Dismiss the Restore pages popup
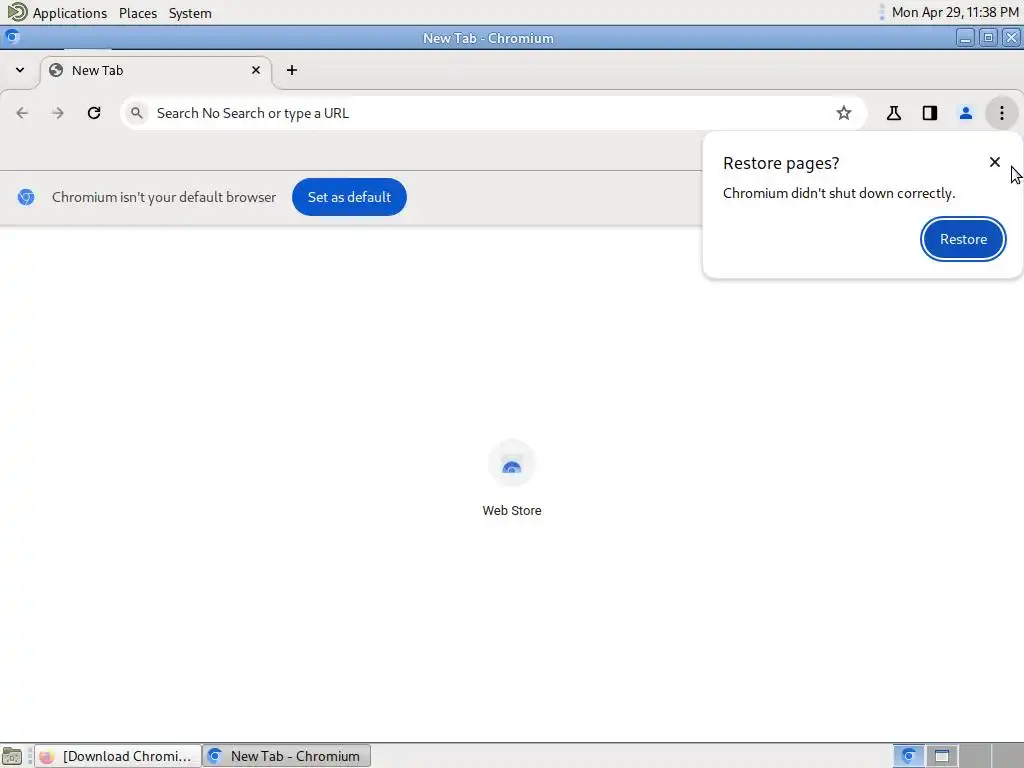This screenshot has width=1024, height=768. click(x=995, y=162)
